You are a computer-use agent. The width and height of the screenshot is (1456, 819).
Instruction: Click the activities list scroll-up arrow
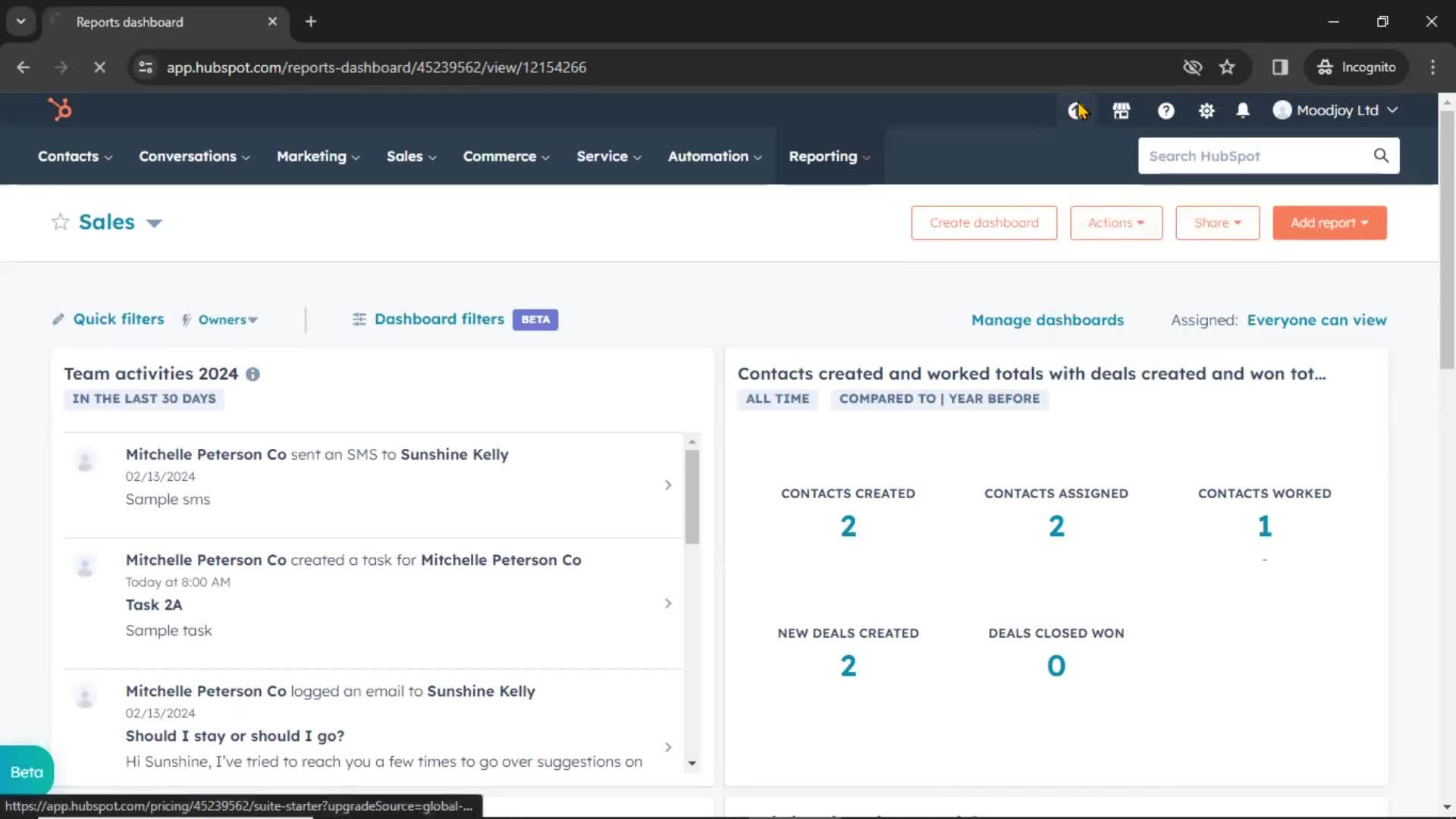692,441
